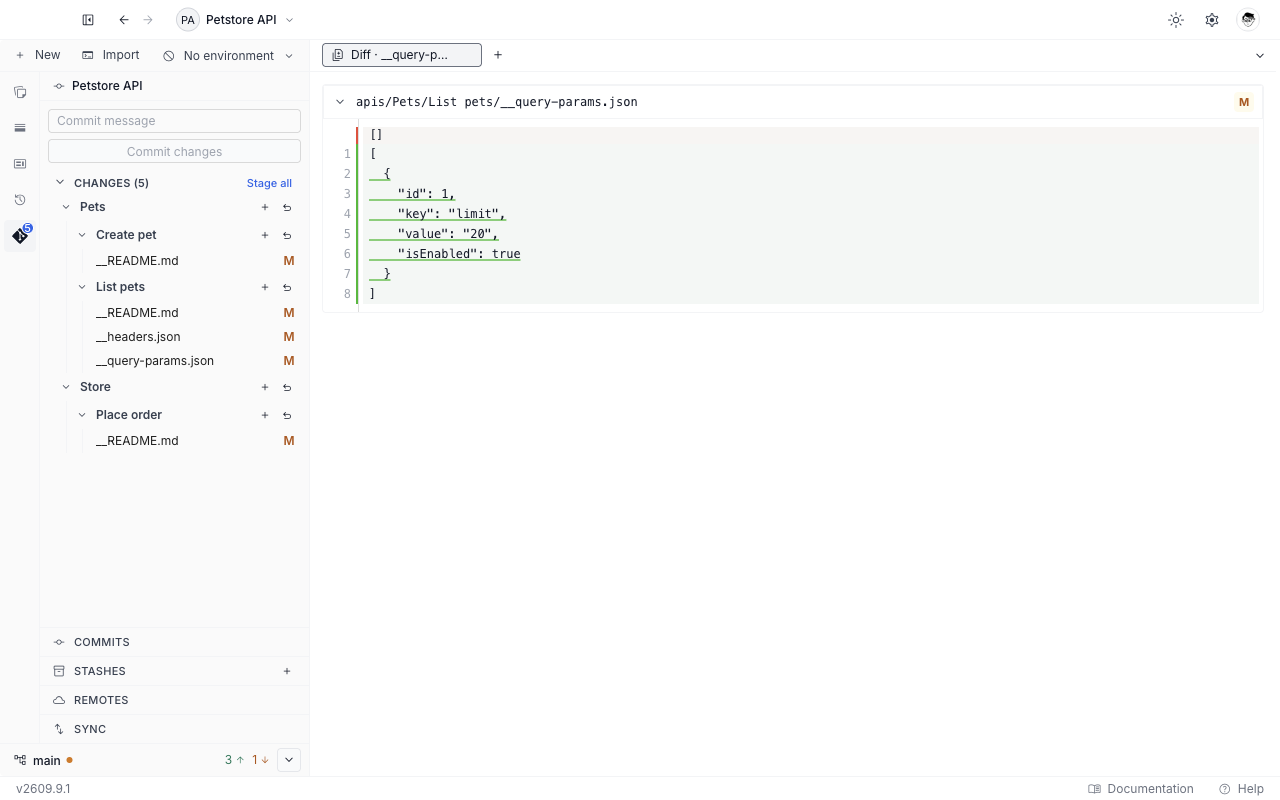Discard changes in Store folder
This screenshot has height=800, width=1280.
(287, 387)
